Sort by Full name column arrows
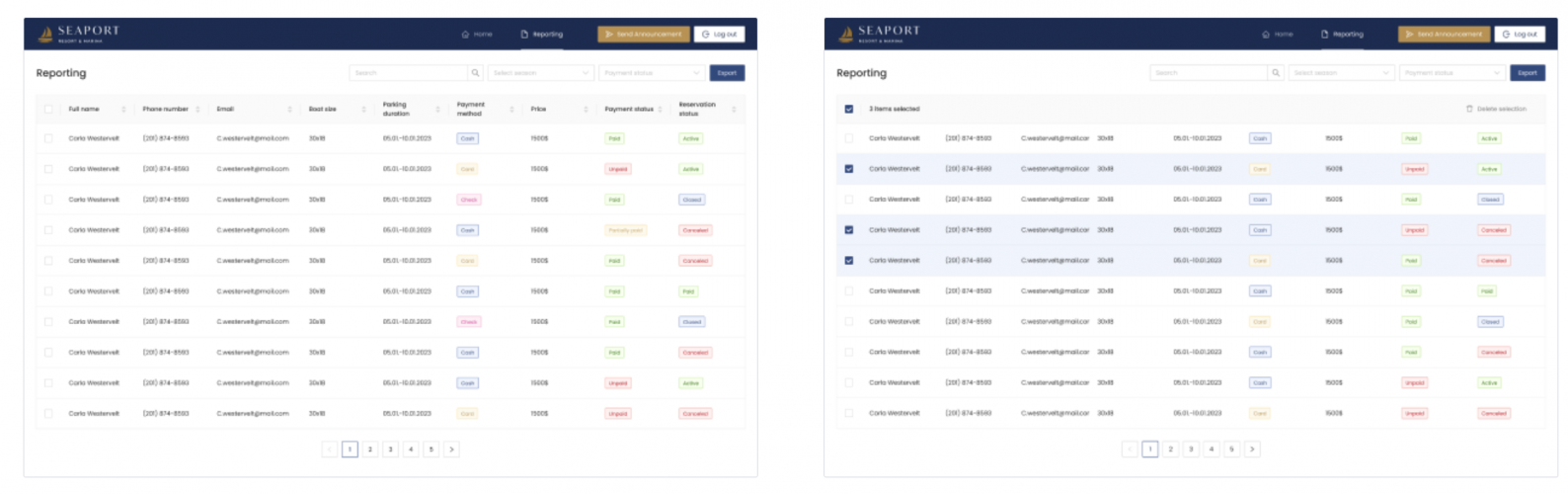The width and height of the screenshot is (1568, 494). pos(123,110)
